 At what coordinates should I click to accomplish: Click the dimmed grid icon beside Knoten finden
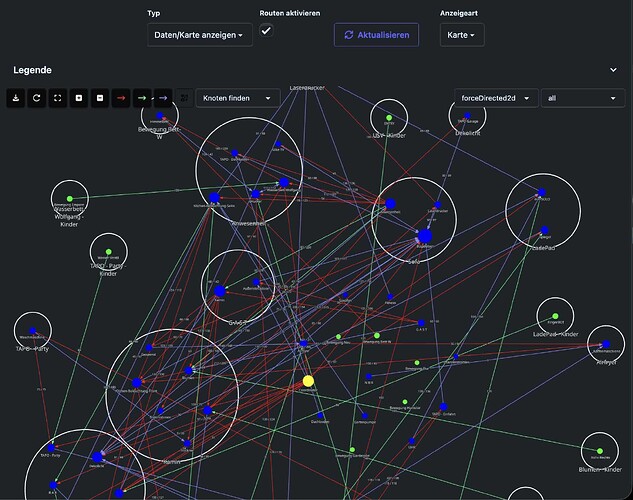tap(184, 98)
